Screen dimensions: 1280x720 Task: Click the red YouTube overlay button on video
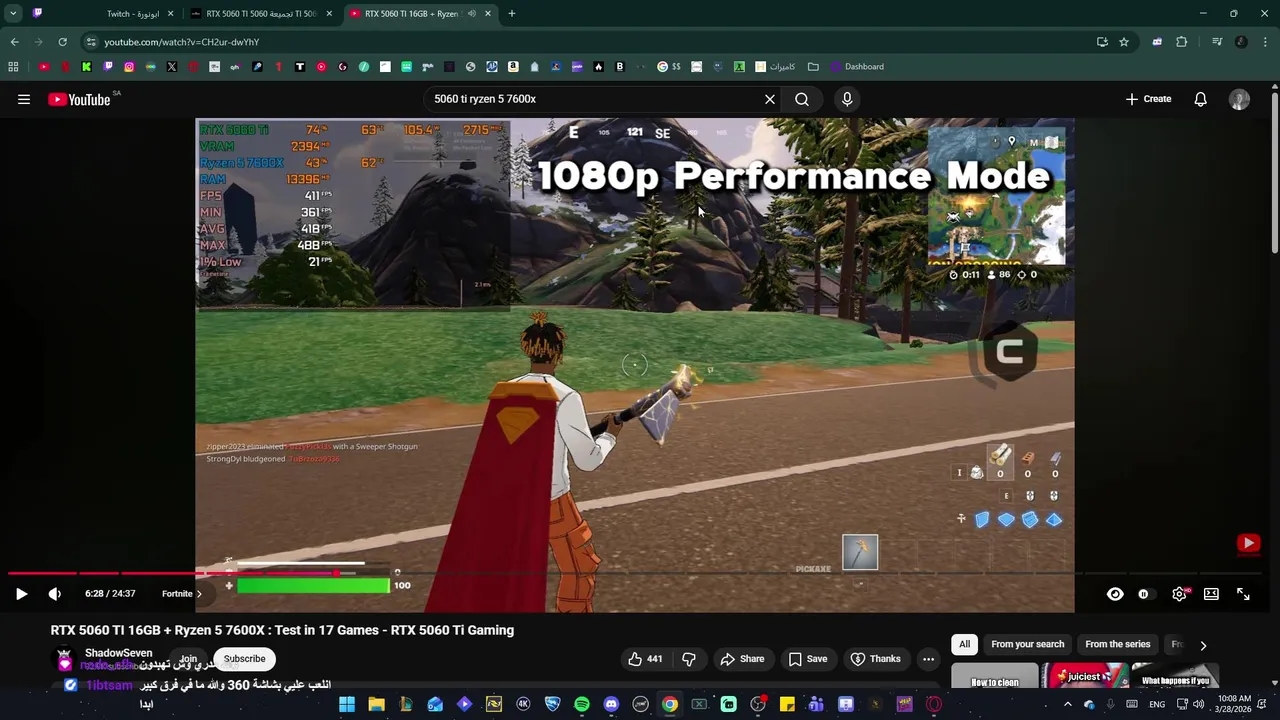point(1248,543)
